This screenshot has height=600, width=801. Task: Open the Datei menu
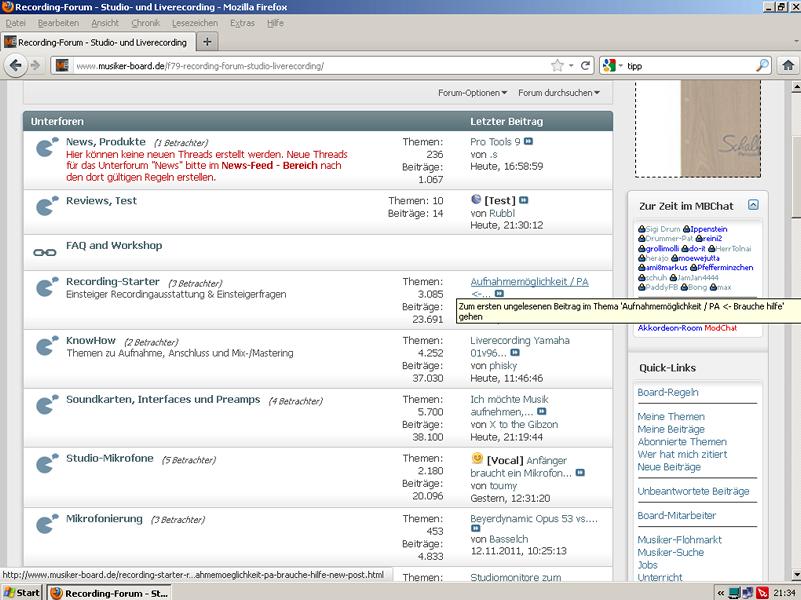click(x=15, y=23)
